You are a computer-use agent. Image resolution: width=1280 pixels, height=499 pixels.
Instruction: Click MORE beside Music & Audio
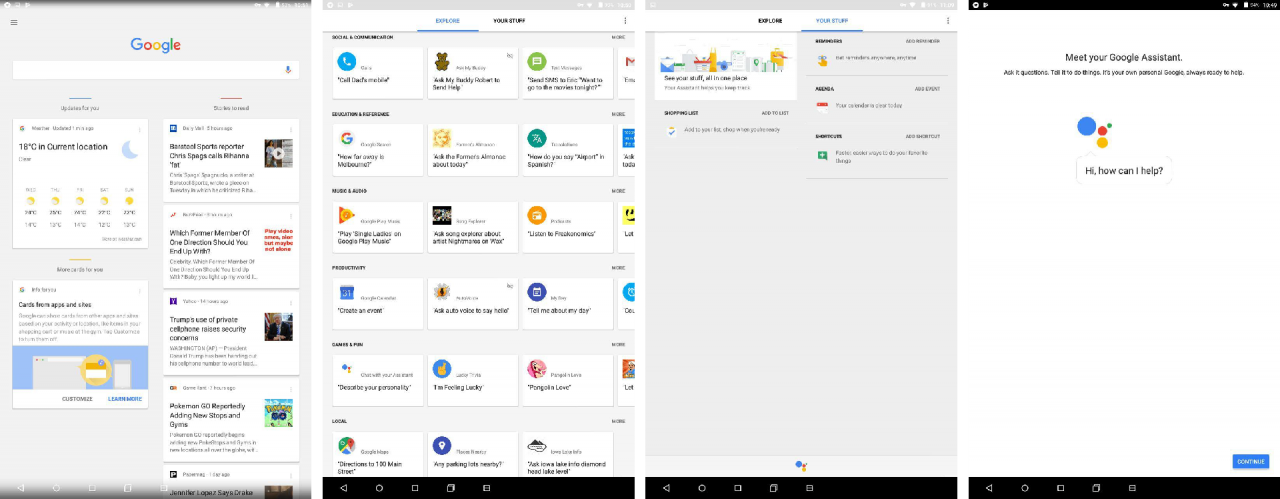point(618,191)
